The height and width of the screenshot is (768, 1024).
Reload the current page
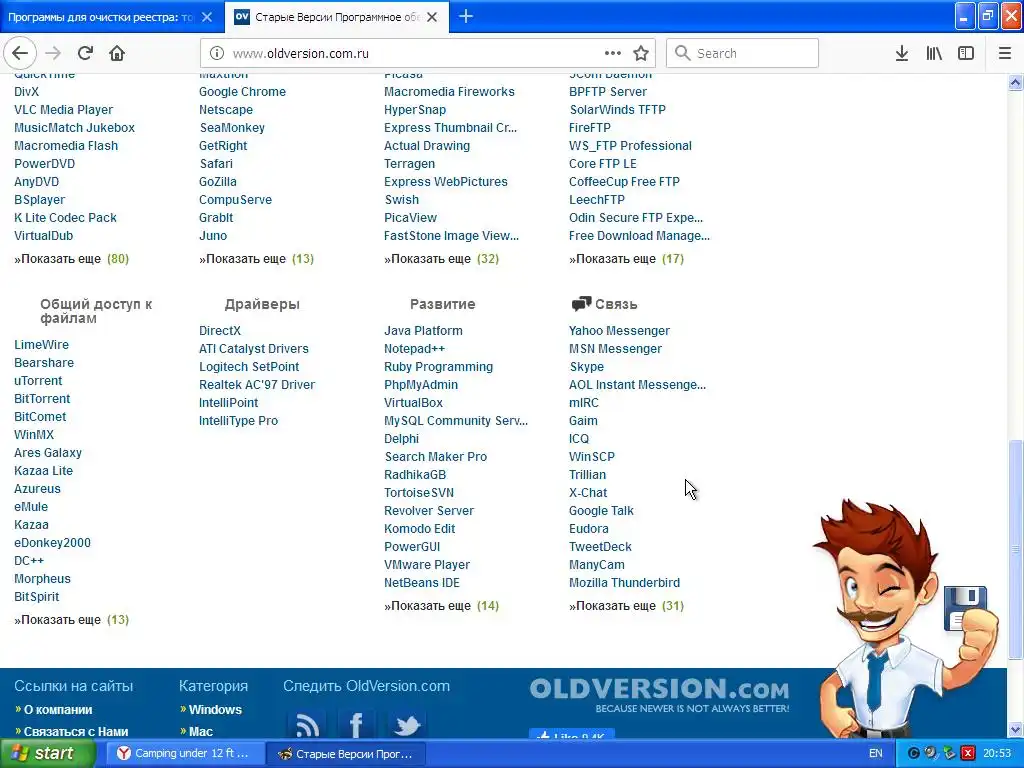86,53
